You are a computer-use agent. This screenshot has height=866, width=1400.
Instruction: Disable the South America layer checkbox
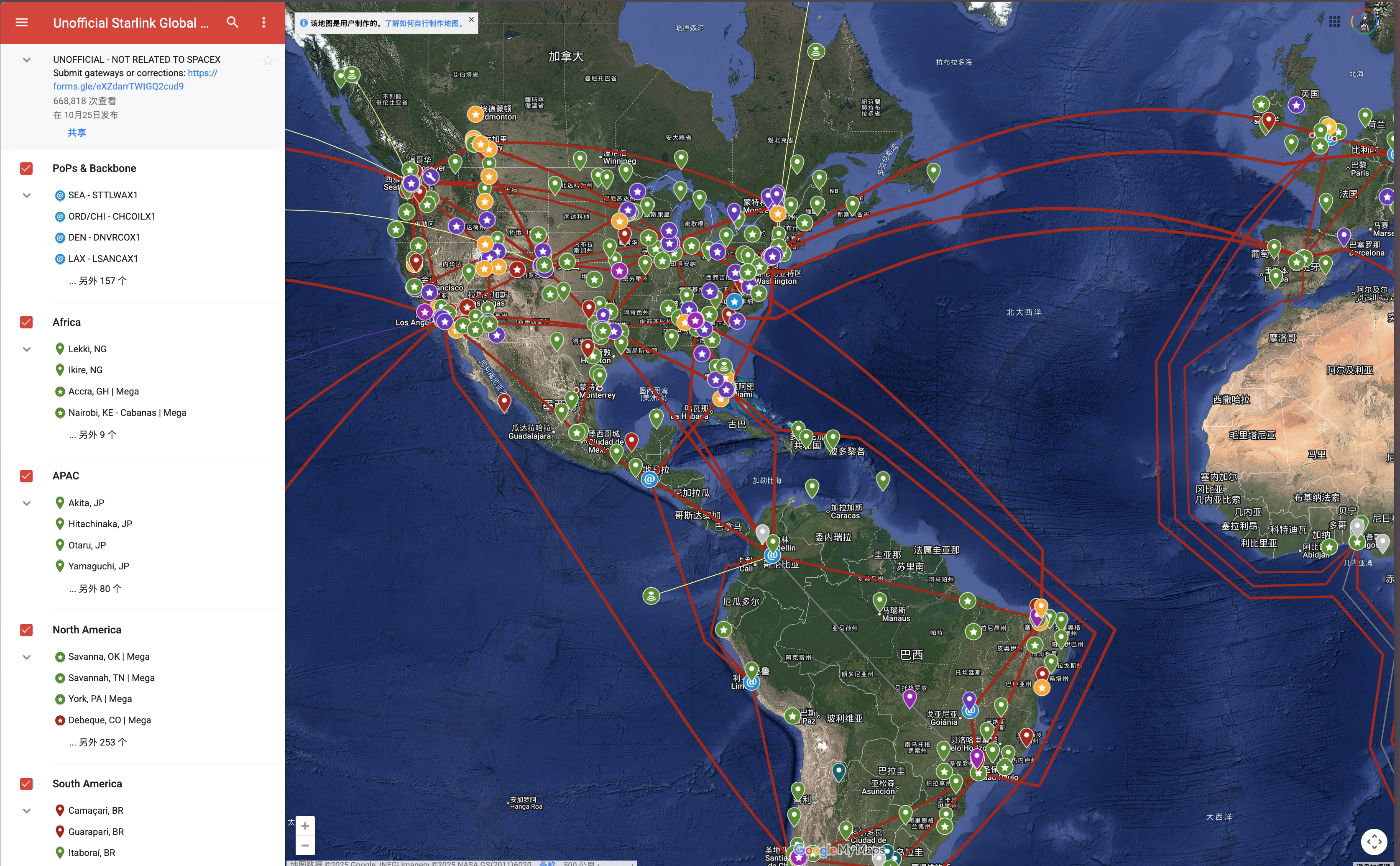(26, 784)
